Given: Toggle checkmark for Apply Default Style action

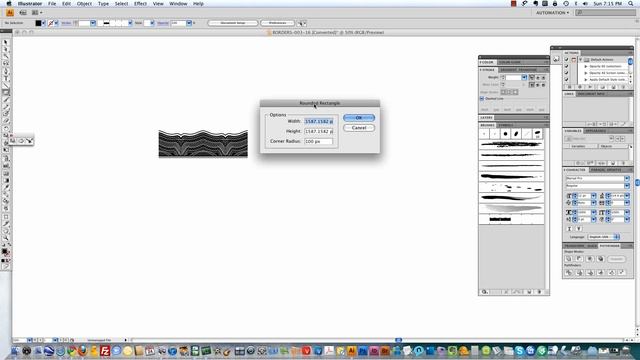Looking at the screenshot, I should [x=567, y=79].
